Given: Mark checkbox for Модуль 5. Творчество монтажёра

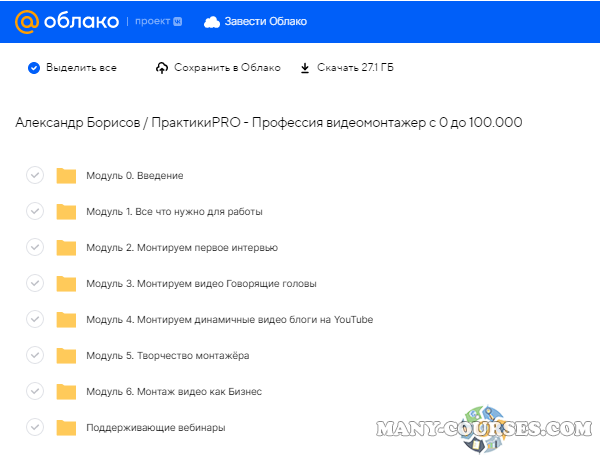Looking at the screenshot, I should (34, 356).
